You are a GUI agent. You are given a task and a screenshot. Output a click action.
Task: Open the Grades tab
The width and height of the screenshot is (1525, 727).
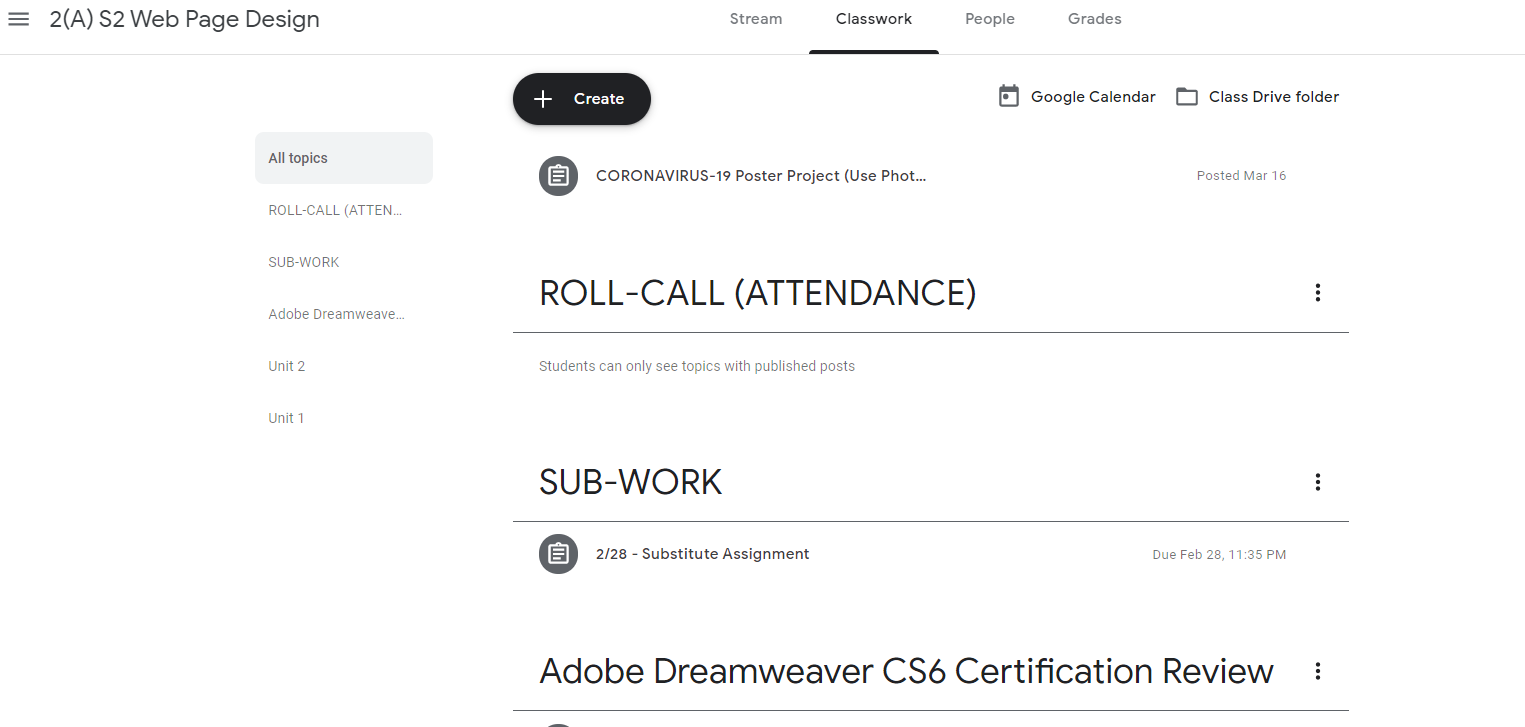click(x=1094, y=19)
